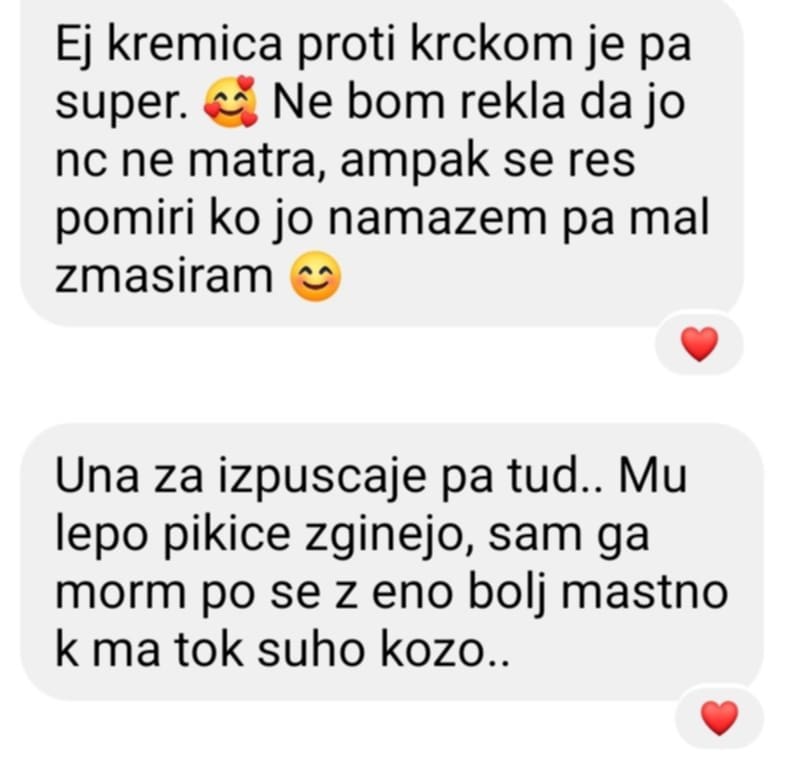812x757 pixels.
Task: Click the word 'zmasiram' in the first message
Action: coord(164,276)
